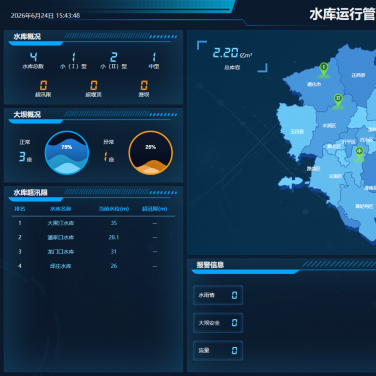
Task: Click the 75% normal dam wave gauge
Action: pyautogui.click(x=67, y=153)
